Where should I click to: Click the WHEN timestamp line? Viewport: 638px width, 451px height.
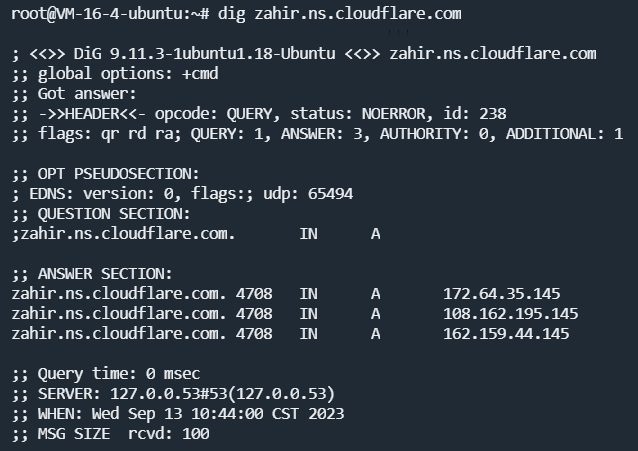[x=178, y=414]
